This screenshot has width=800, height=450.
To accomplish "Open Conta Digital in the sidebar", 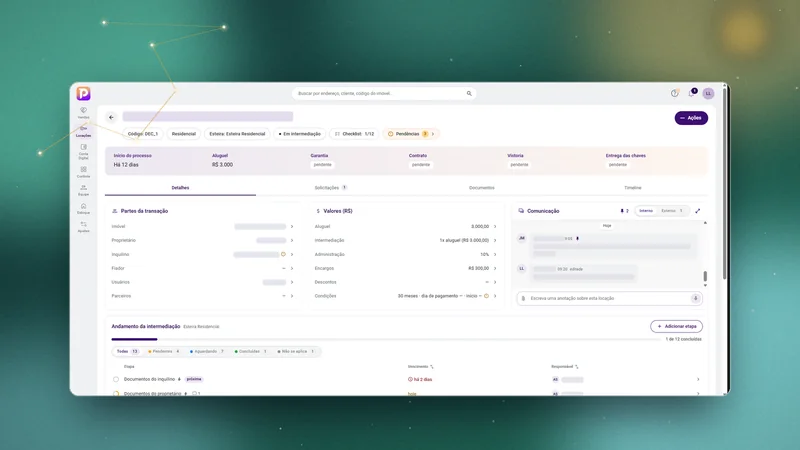I will pos(83,152).
